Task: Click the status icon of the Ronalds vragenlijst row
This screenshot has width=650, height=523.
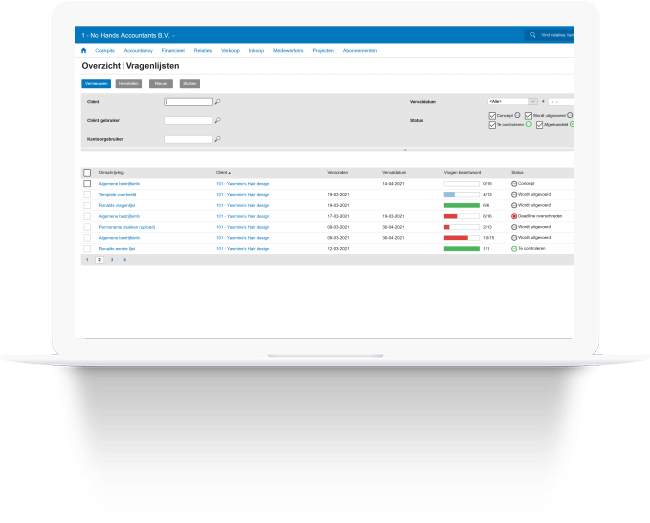Action: [x=514, y=205]
